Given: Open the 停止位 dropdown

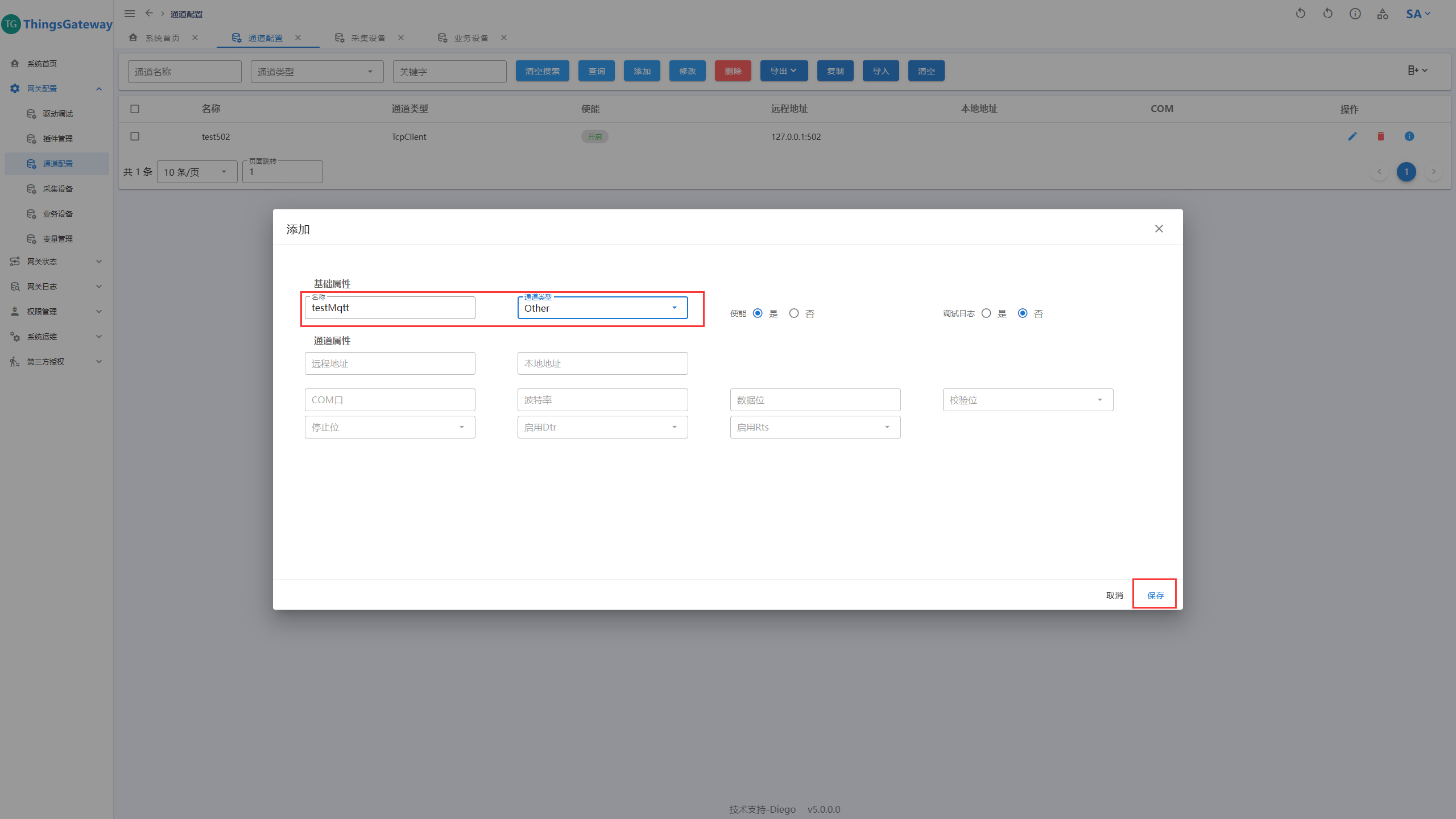Looking at the screenshot, I should tap(390, 427).
